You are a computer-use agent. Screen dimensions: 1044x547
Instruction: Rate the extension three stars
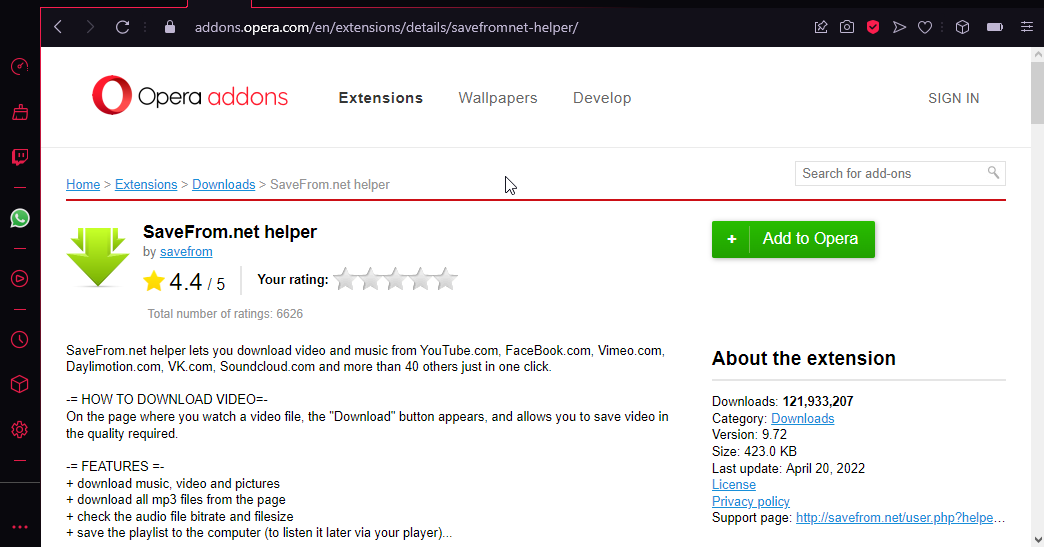tap(395, 279)
